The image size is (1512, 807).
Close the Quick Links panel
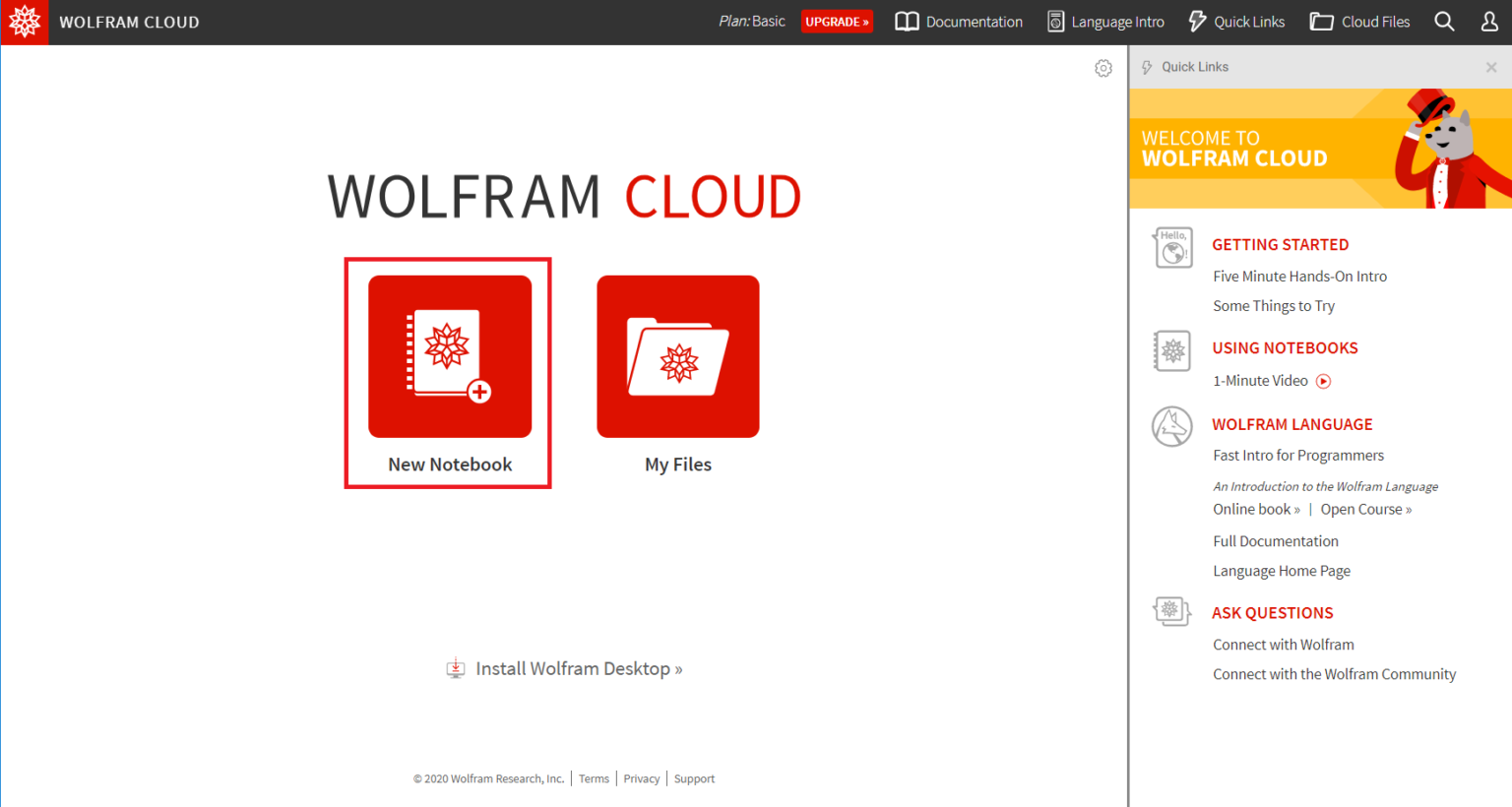pos(1491,67)
